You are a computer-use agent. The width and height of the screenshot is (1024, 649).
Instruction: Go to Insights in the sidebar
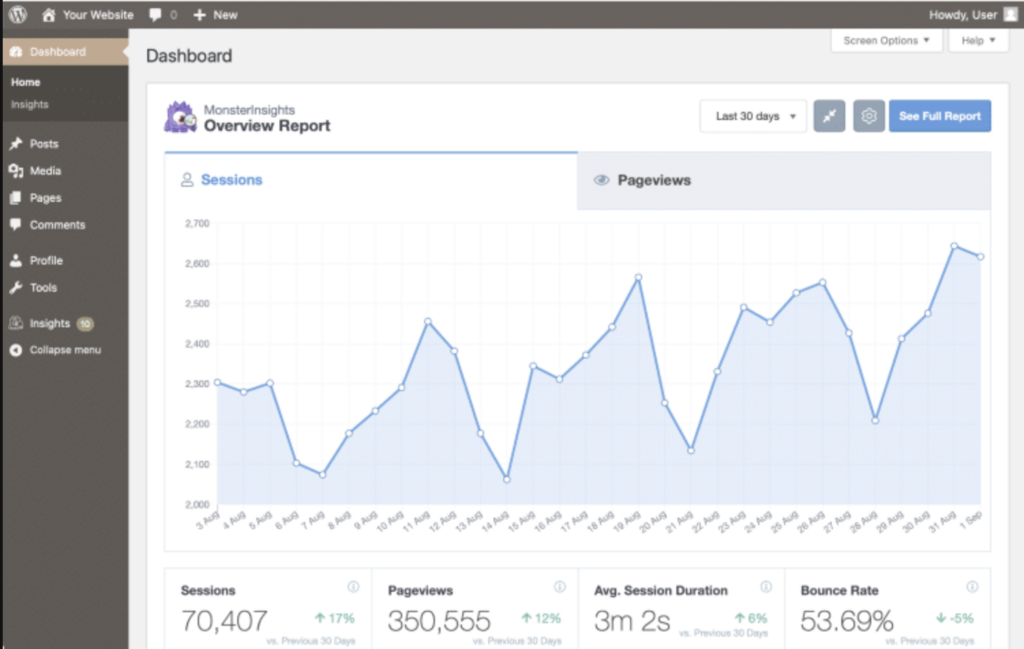50,324
